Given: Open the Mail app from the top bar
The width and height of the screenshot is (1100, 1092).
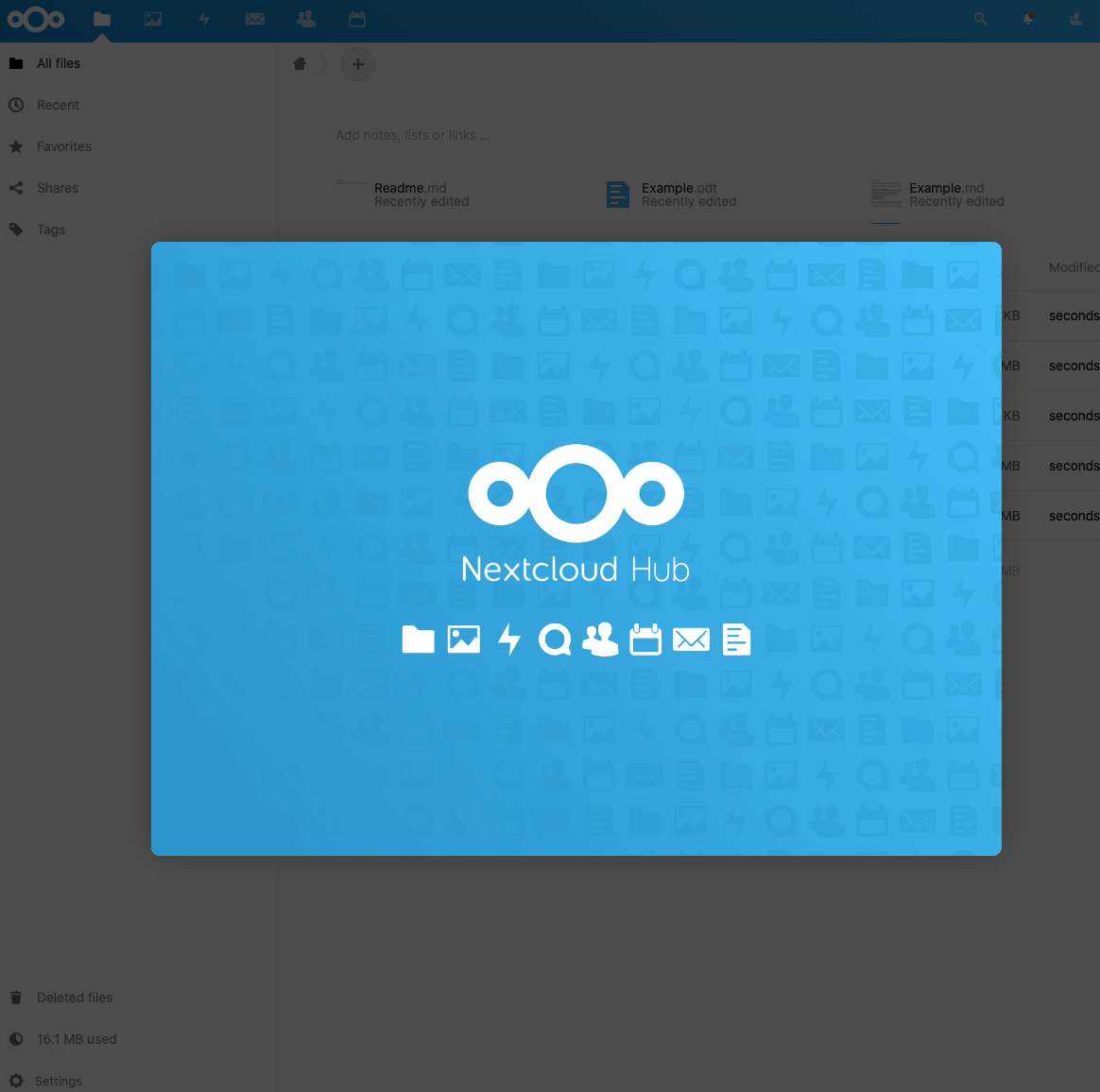Looking at the screenshot, I should pyautogui.click(x=254, y=20).
